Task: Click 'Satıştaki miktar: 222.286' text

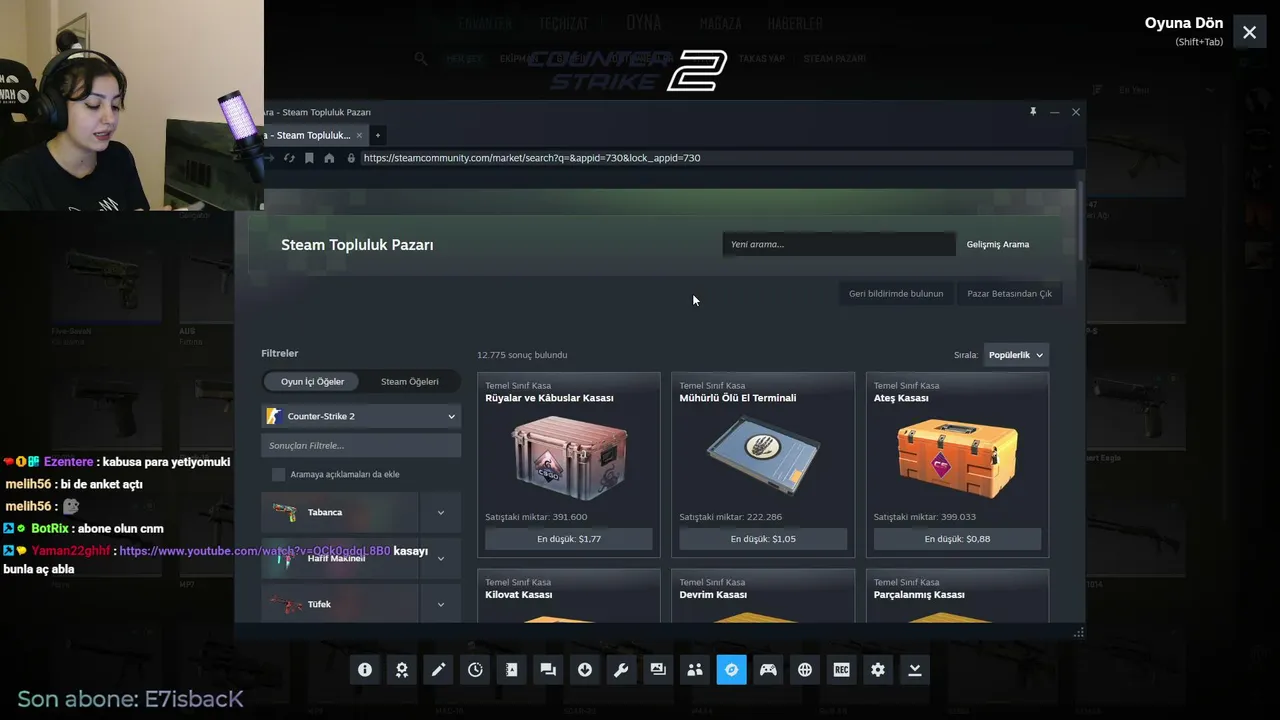Action: (x=731, y=517)
